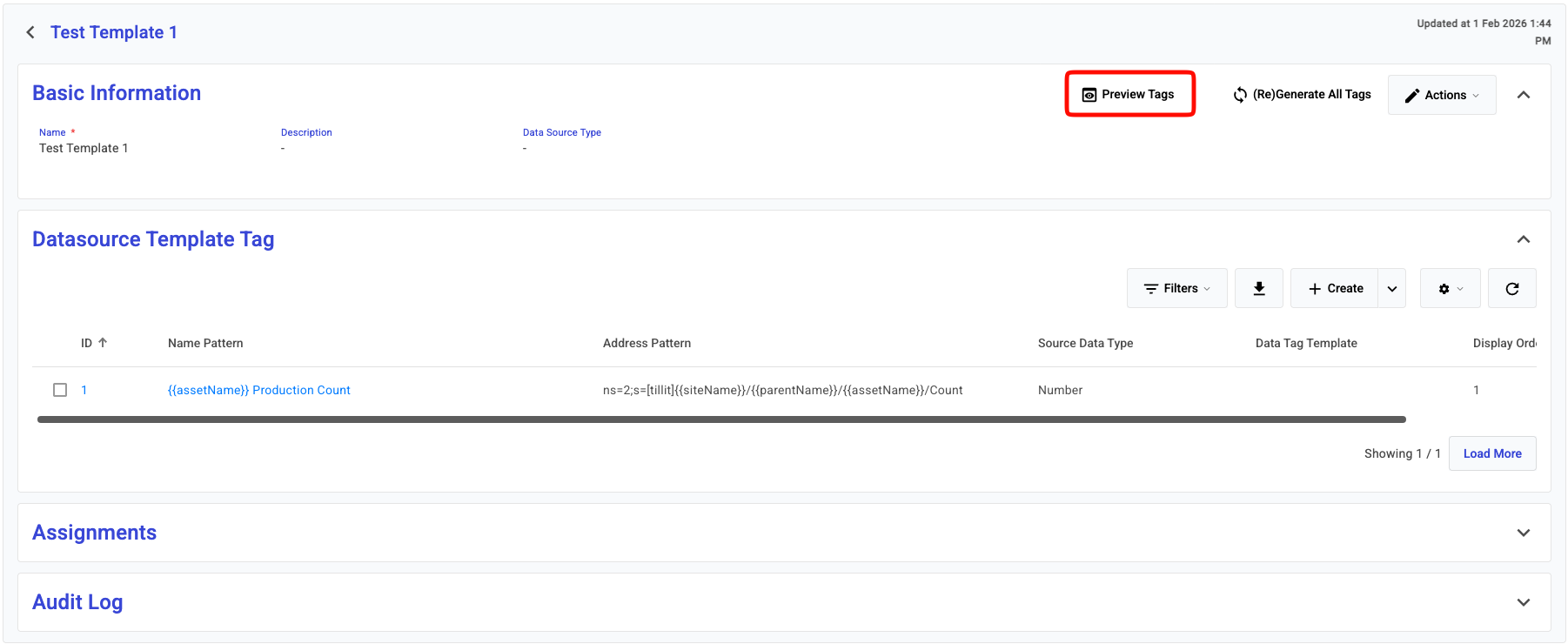The image size is (1568, 644).
Task: Click the back arrow beside Test Template 1
Action: coord(30,32)
